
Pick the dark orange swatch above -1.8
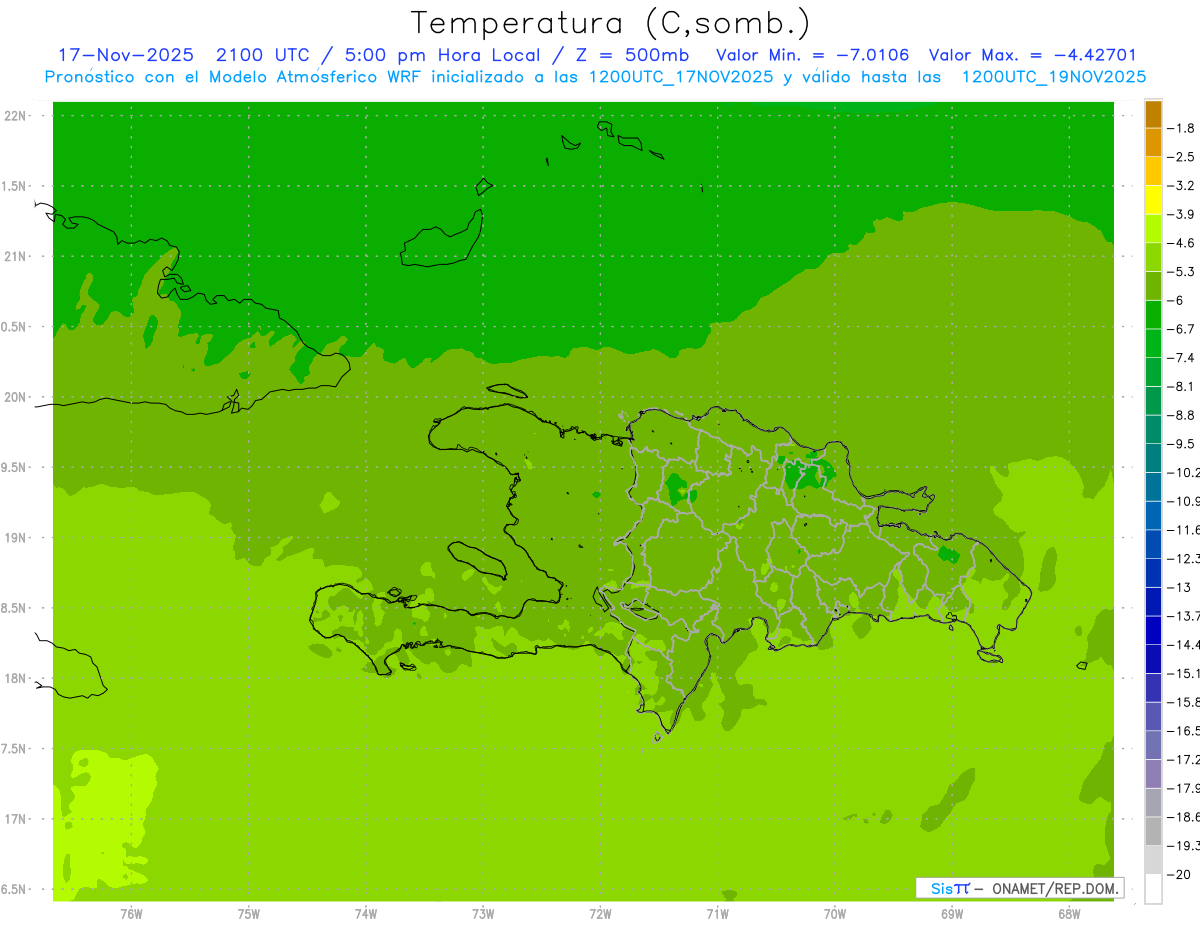point(1153,114)
